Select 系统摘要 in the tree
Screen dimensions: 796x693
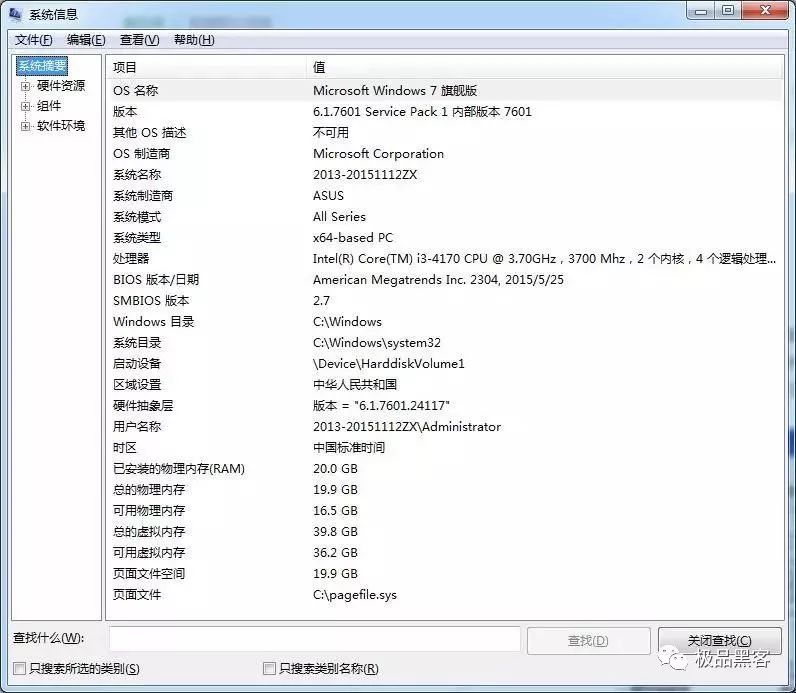(x=42, y=65)
